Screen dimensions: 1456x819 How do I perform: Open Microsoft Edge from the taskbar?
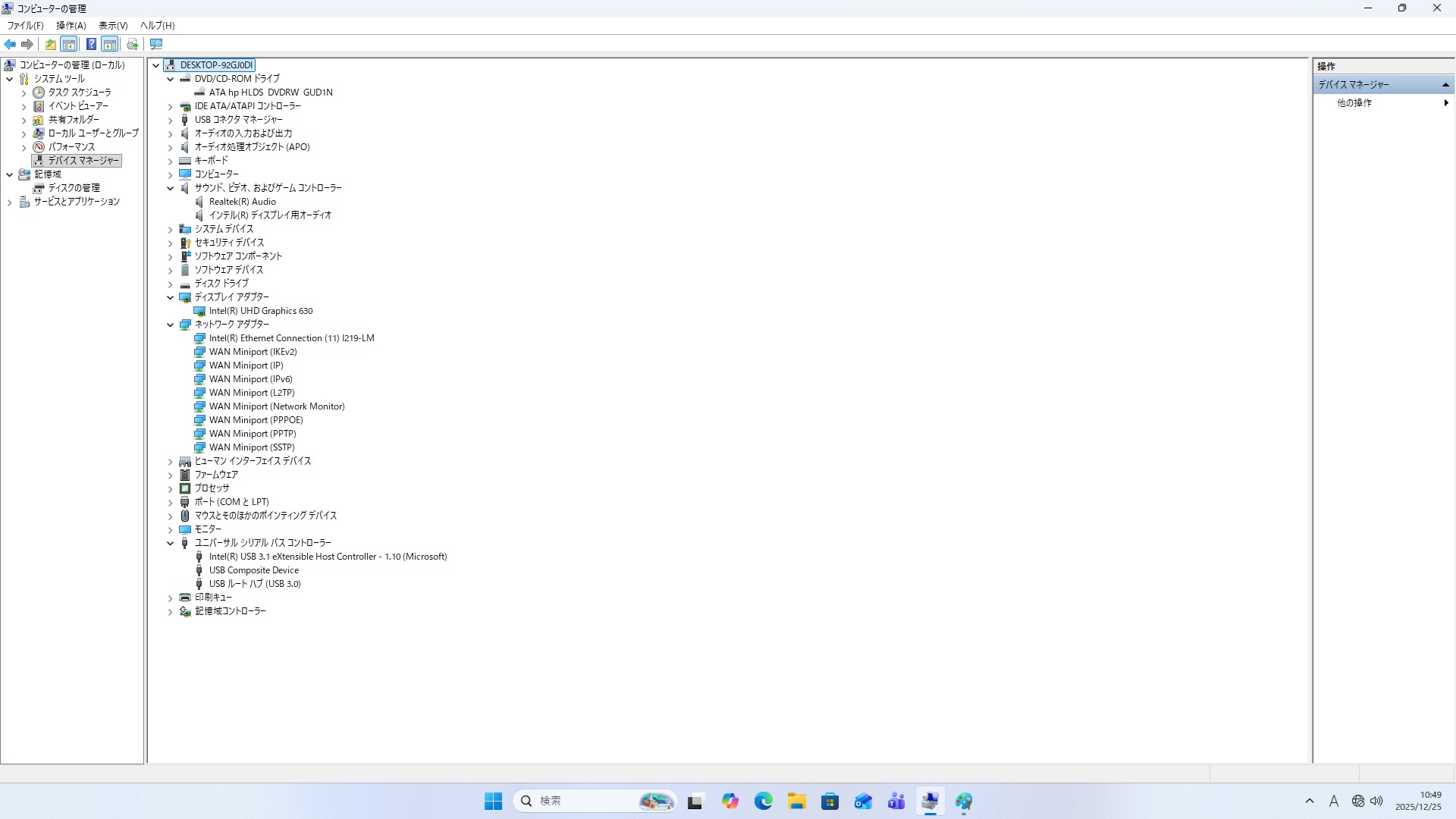763,801
